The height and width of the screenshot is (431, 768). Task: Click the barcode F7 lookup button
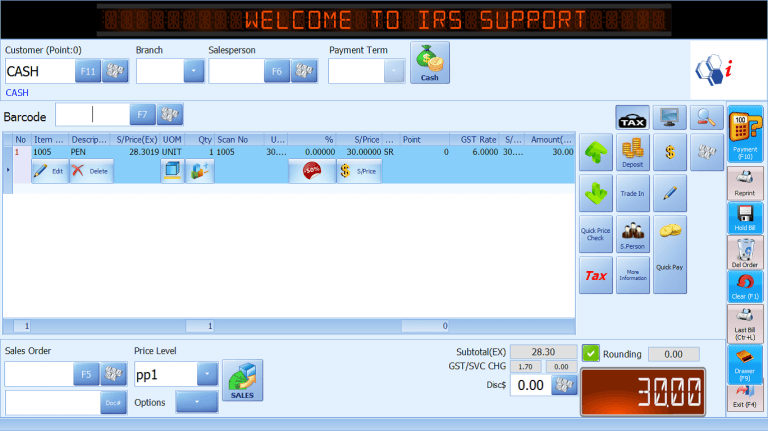click(x=142, y=115)
